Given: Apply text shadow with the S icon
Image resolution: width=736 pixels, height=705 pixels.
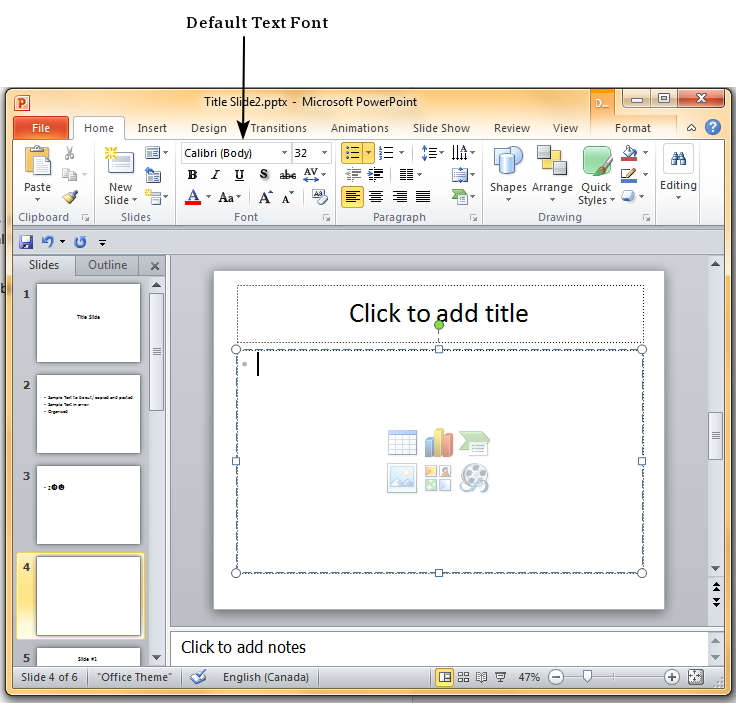Looking at the screenshot, I should click(264, 175).
